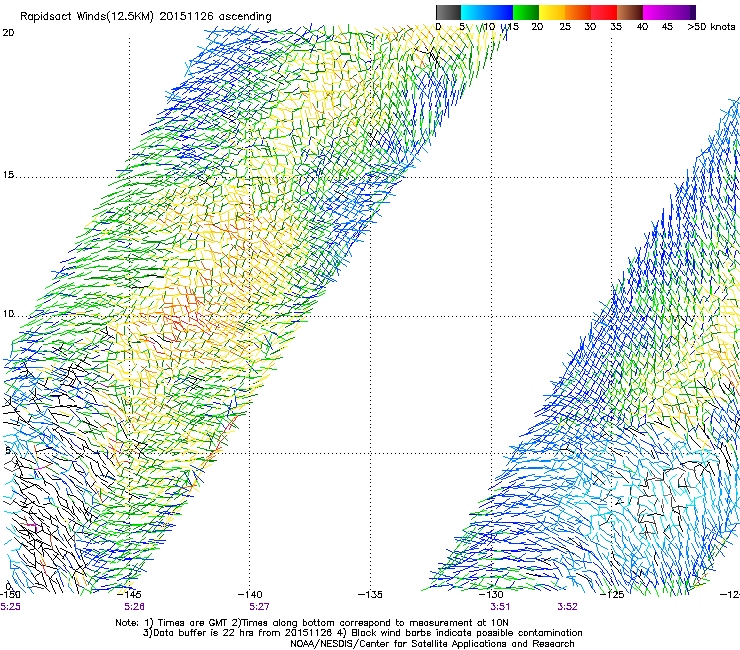Click the 'NOAA/NESDIS/Center for Satellite Applications and Research' credit
Viewport: 740px width, 650px height.
point(432,644)
